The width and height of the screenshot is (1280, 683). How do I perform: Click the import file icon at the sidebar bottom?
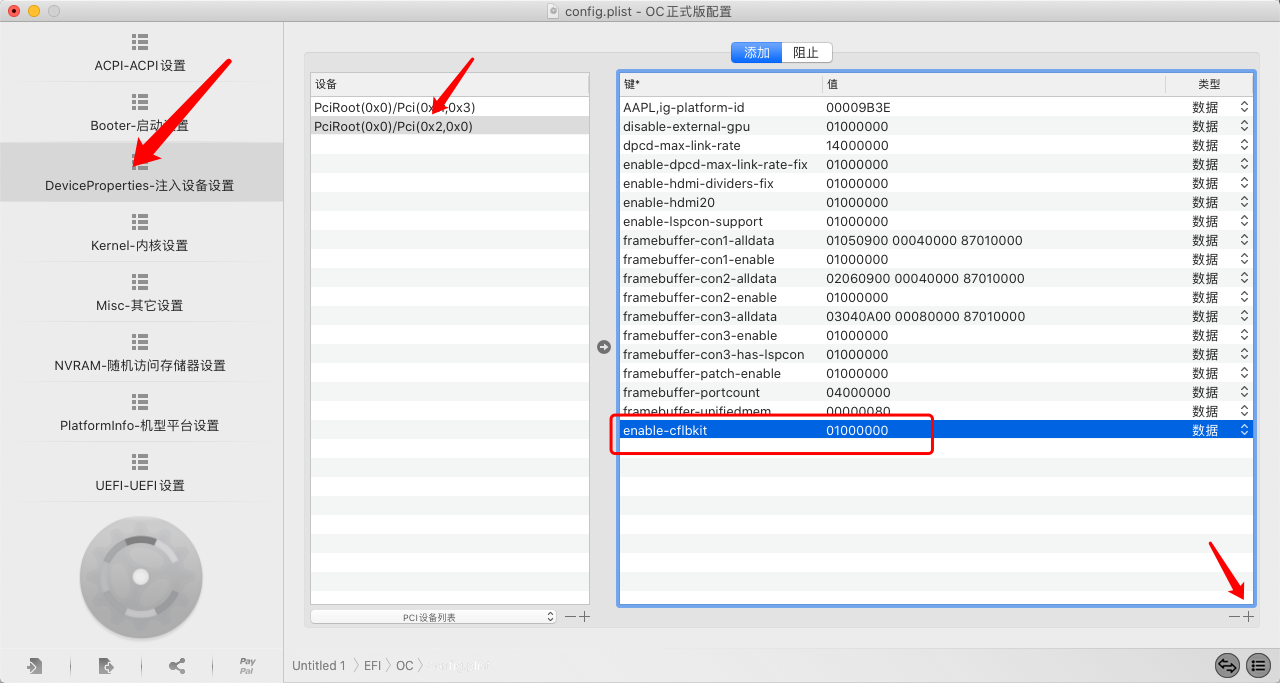pos(35,666)
